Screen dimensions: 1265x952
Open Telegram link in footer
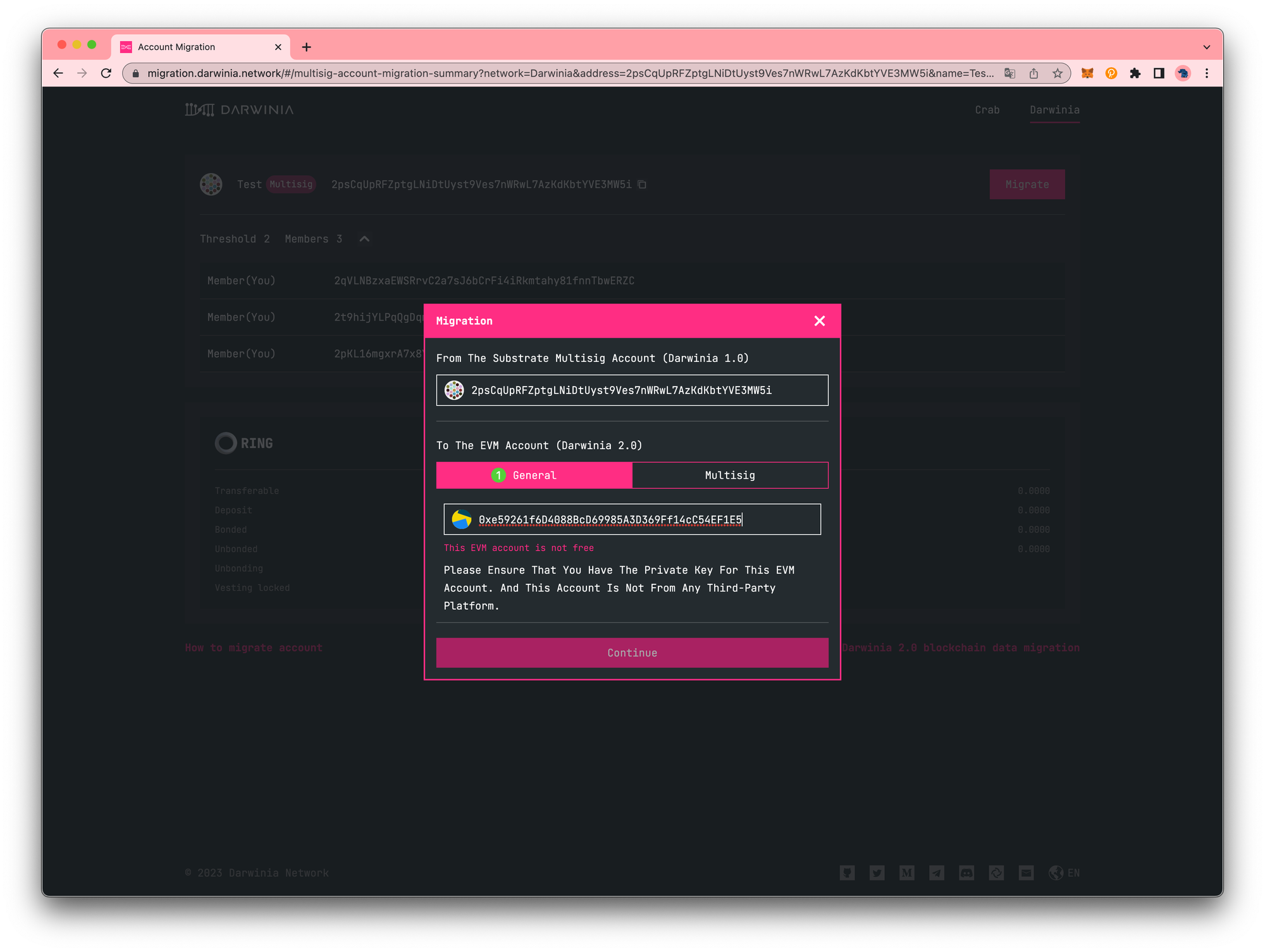point(937,873)
